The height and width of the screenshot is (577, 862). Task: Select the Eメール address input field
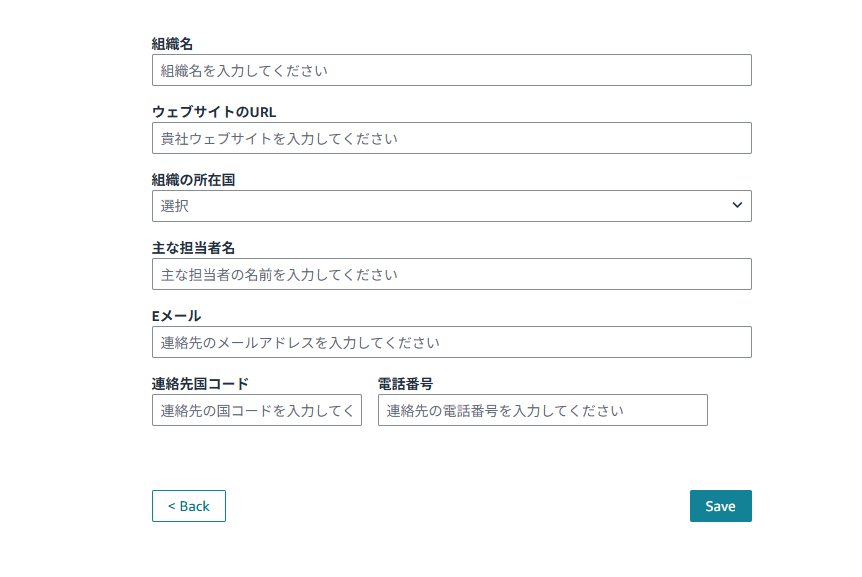451,342
